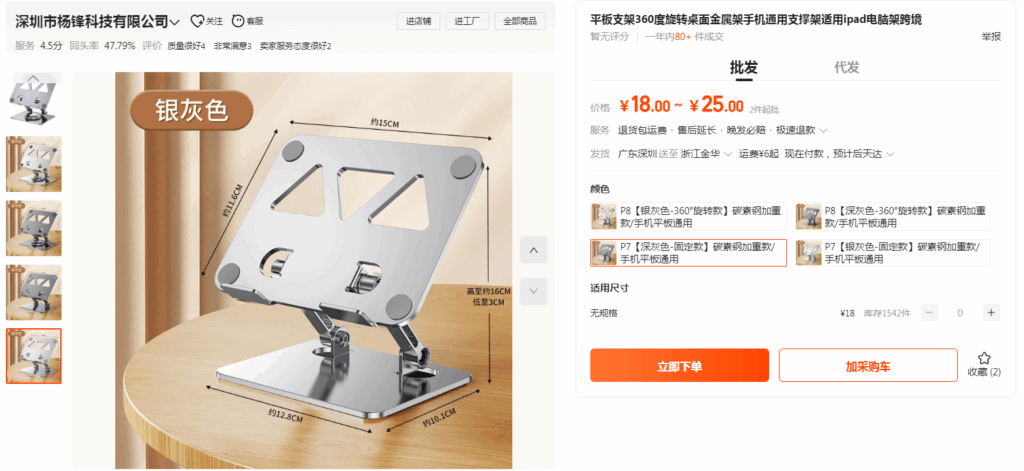Viewport: 1024px width, 471px height.
Task: Expand the 服务 details chevron
Action: (824, 131)
